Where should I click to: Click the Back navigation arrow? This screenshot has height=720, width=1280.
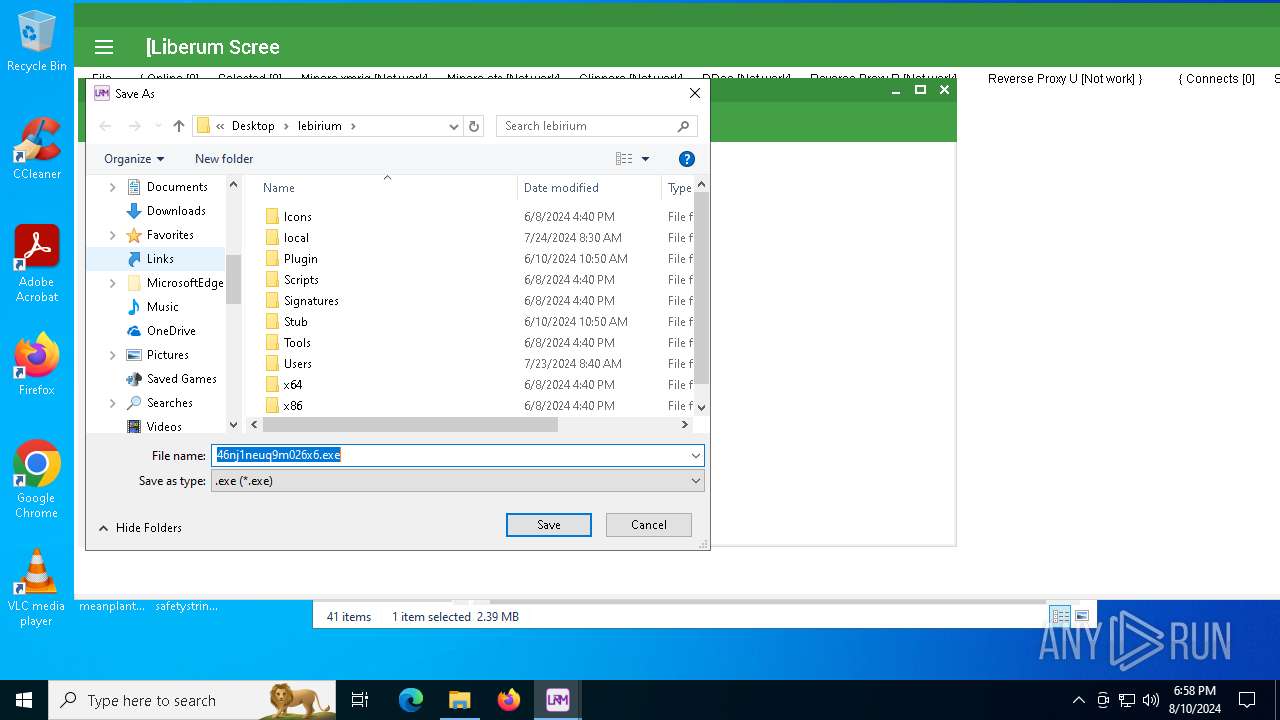[x=106, y=126]
